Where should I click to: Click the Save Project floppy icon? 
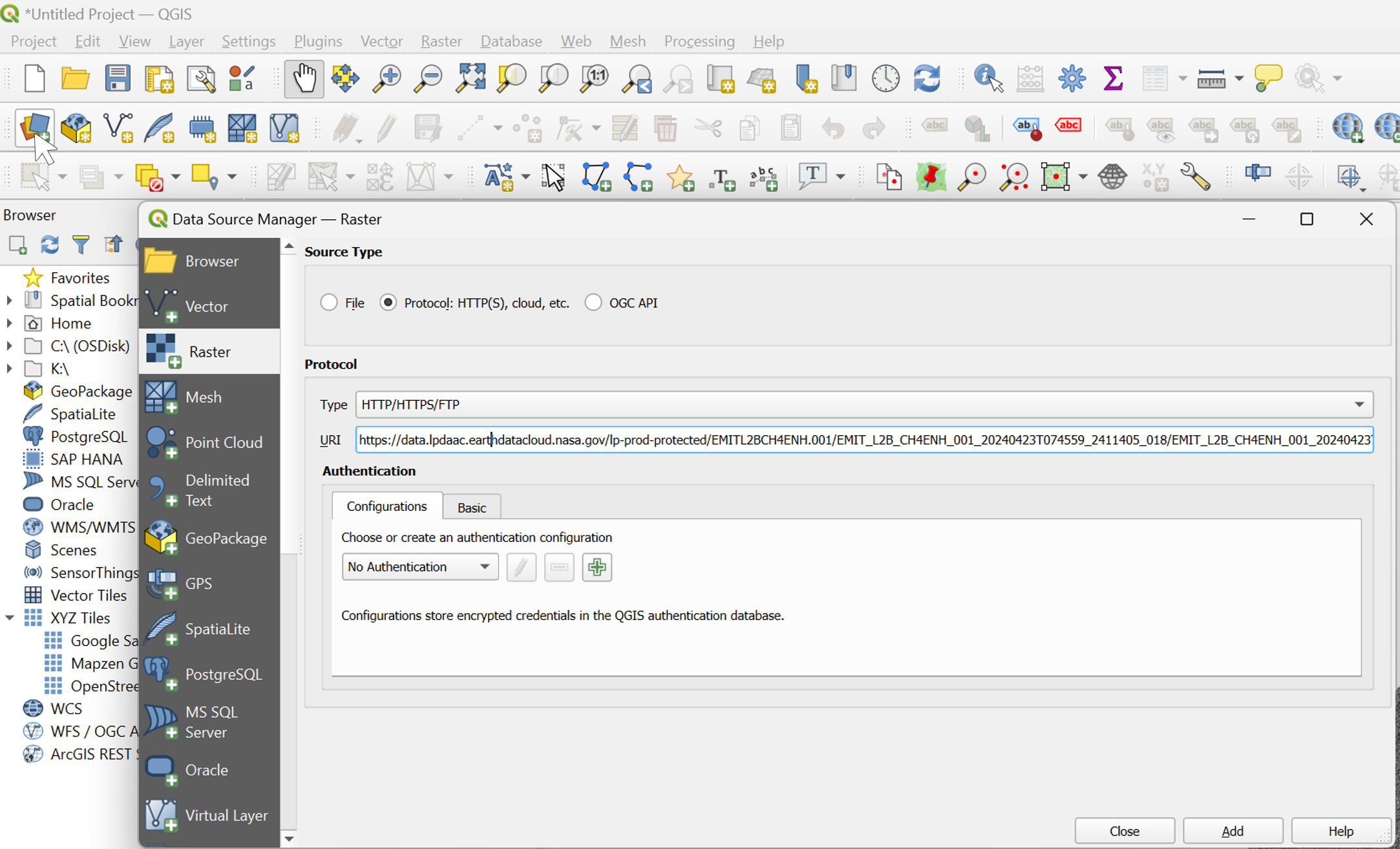click(x=117, y=78)
